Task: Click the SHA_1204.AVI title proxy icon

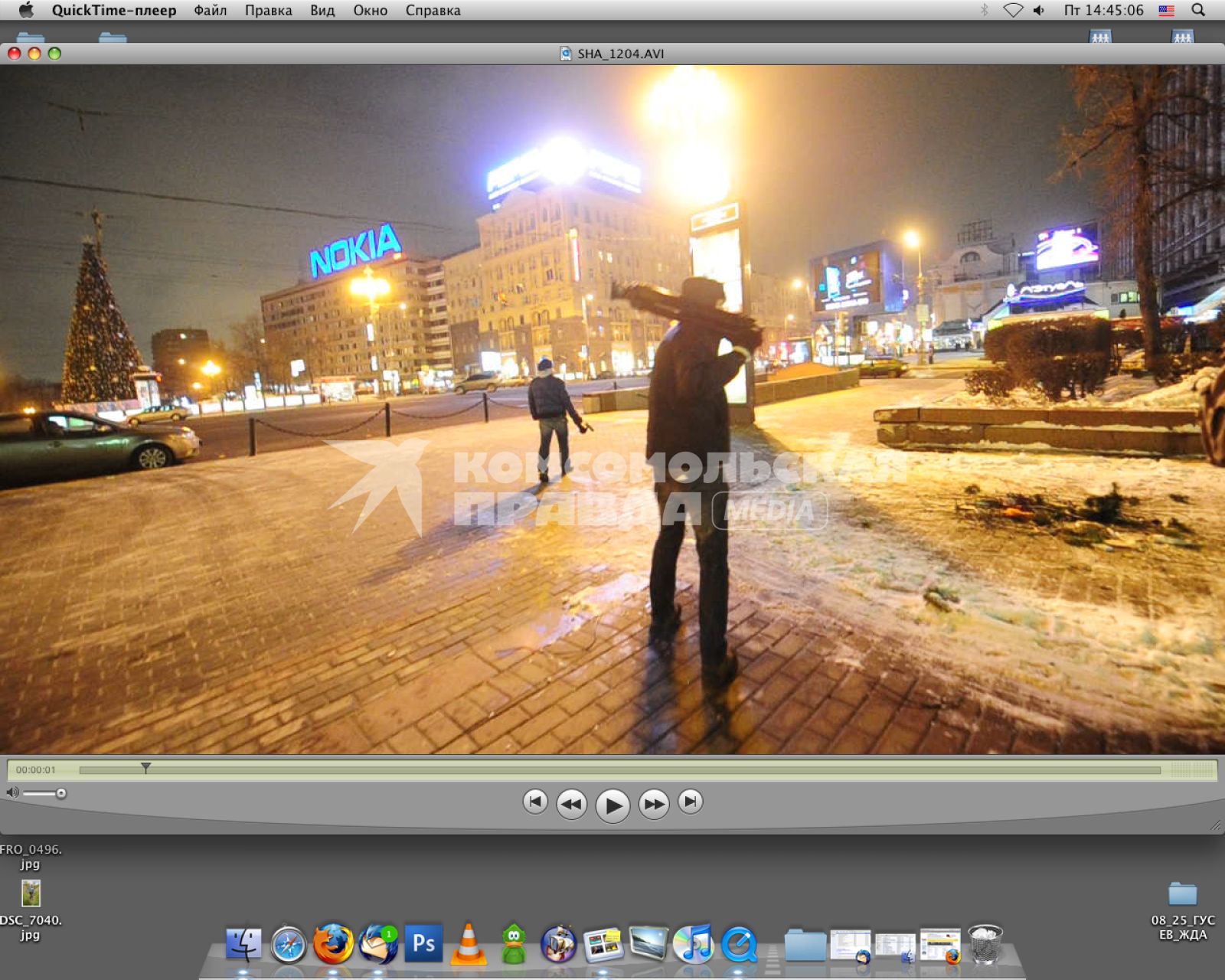Action: 565,54
